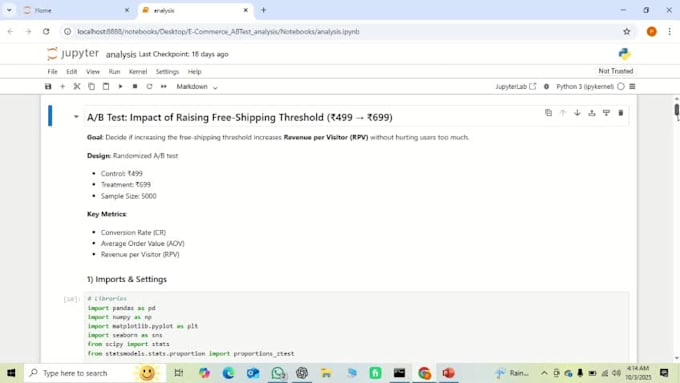Open the Windows Start menu
The height and width of the screenshot is (383, 680).
11,373
